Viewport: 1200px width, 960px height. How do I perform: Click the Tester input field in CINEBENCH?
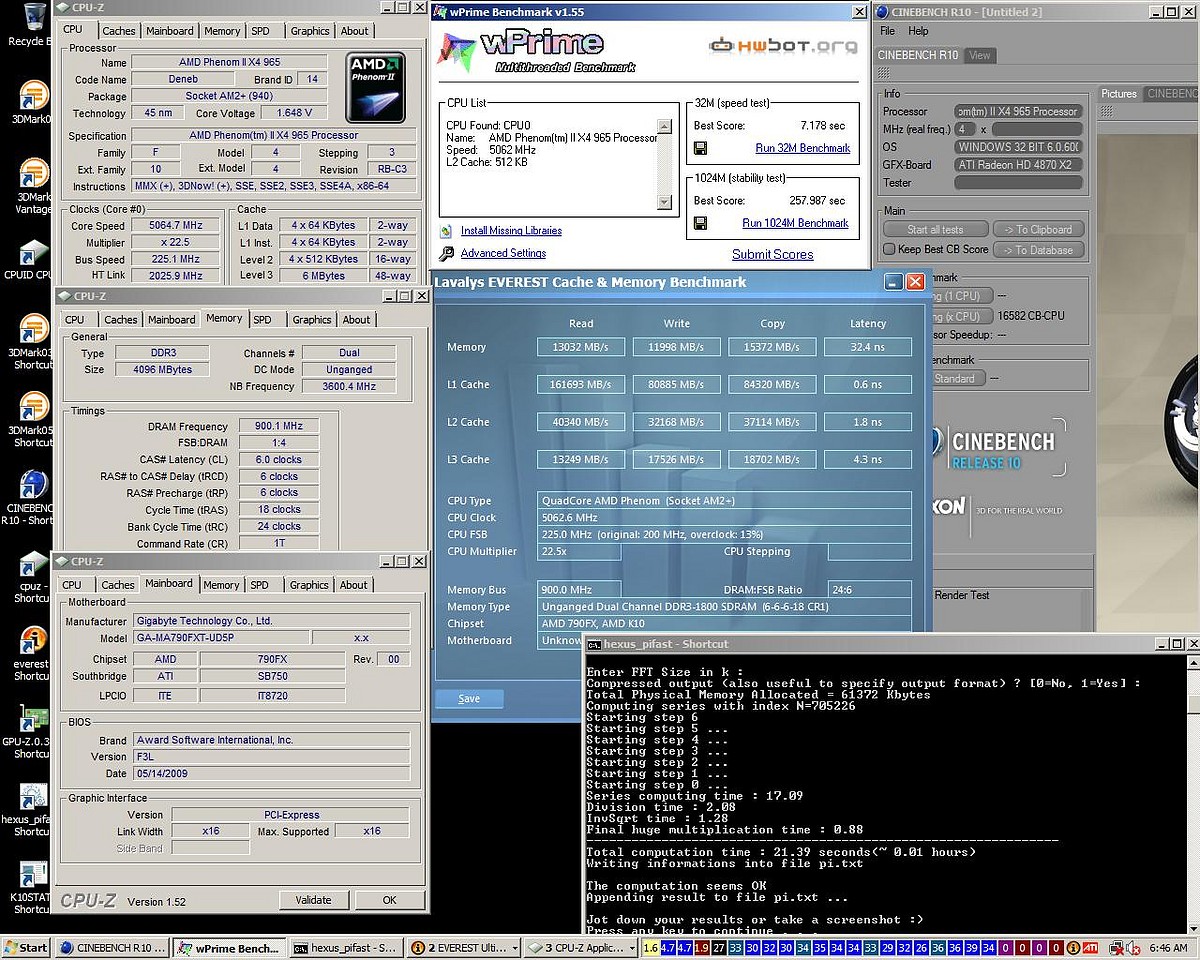1018,183
